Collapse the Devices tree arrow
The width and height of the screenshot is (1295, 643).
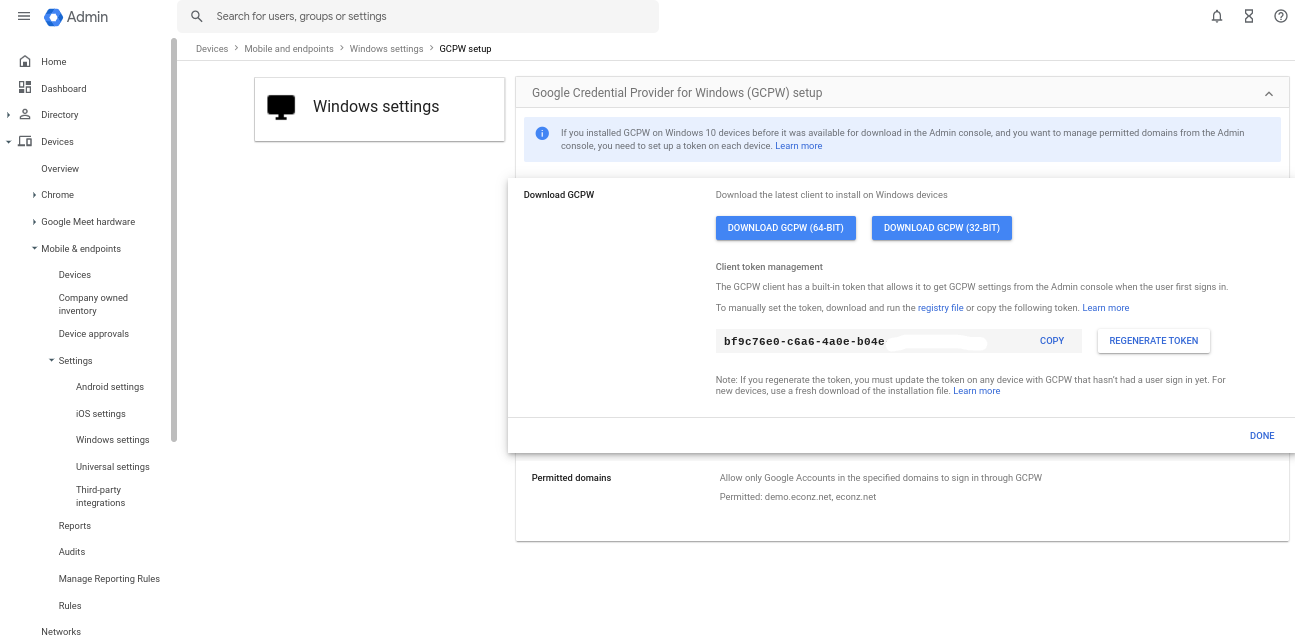8,142
